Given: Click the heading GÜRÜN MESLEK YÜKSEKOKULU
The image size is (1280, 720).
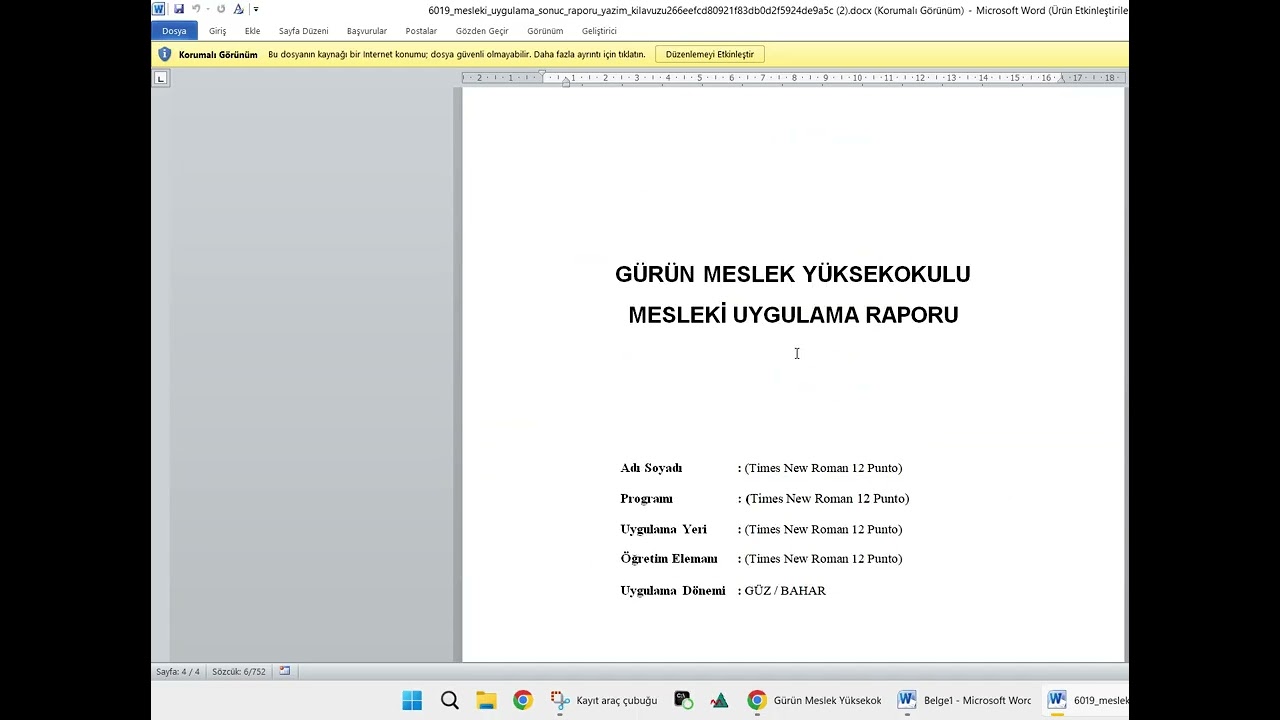Looking at the screenshot, I should [793, 274].
